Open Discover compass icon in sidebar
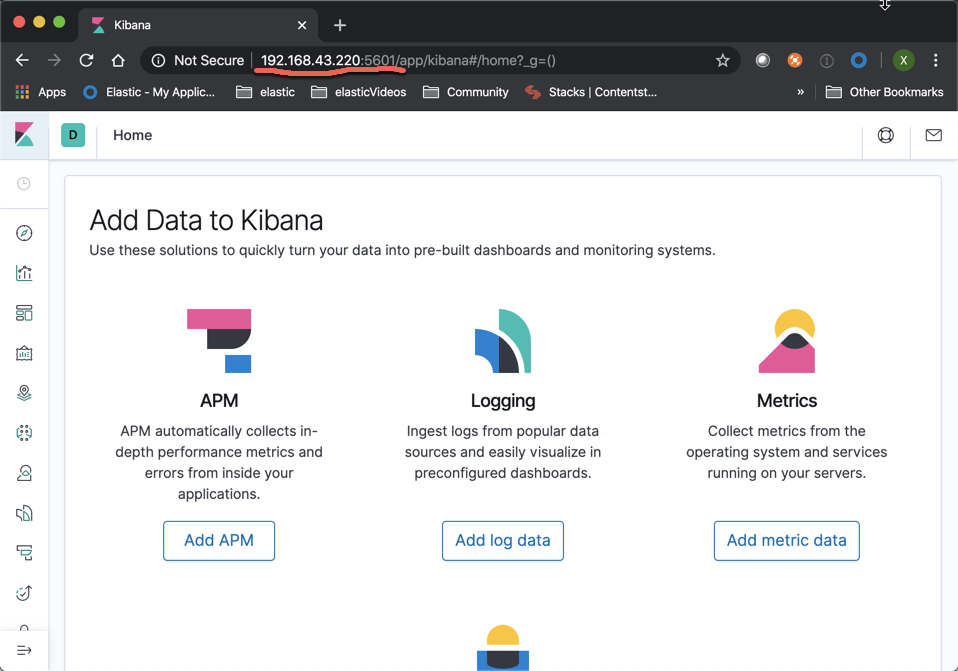Screen dimensions: 958x671 point(24,233)
